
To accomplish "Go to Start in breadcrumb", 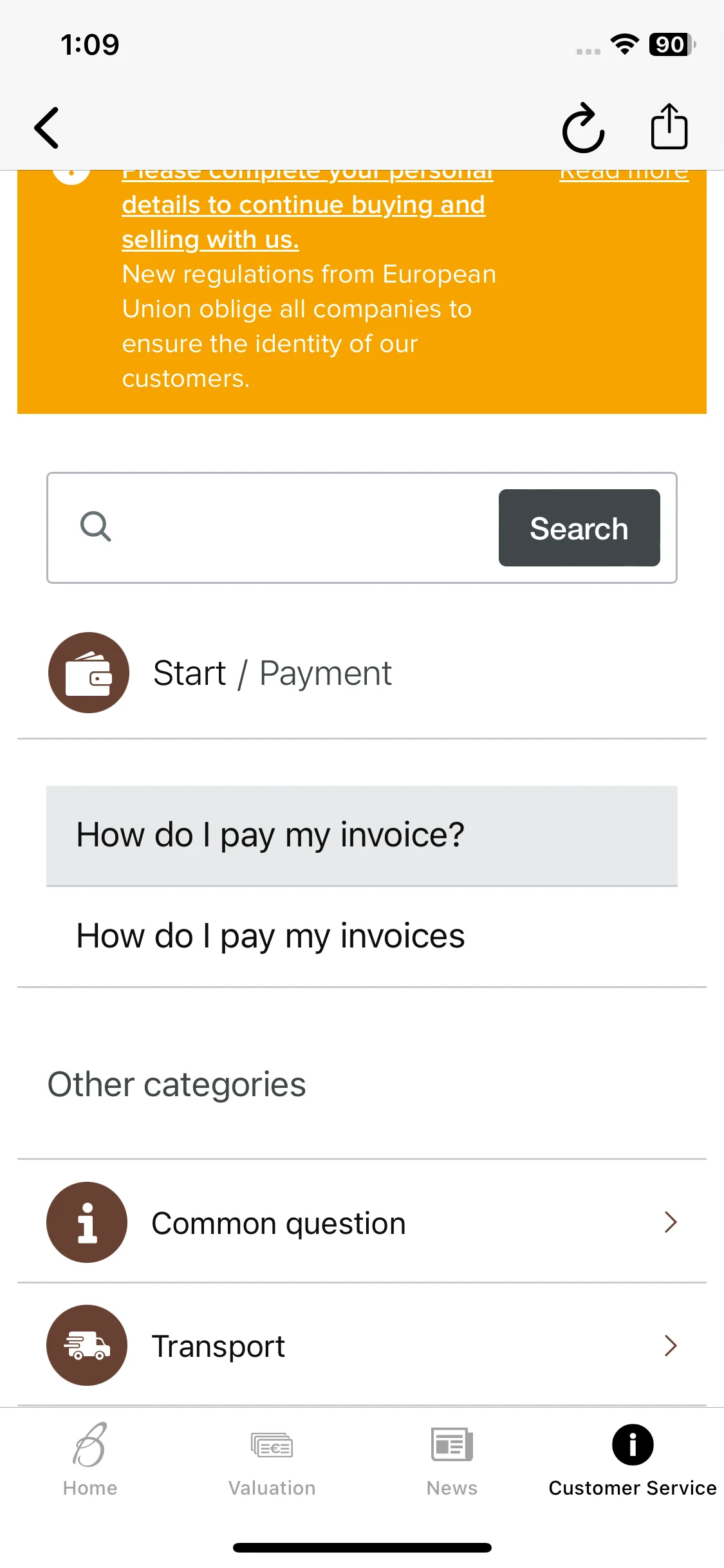I will click(189, 673).
